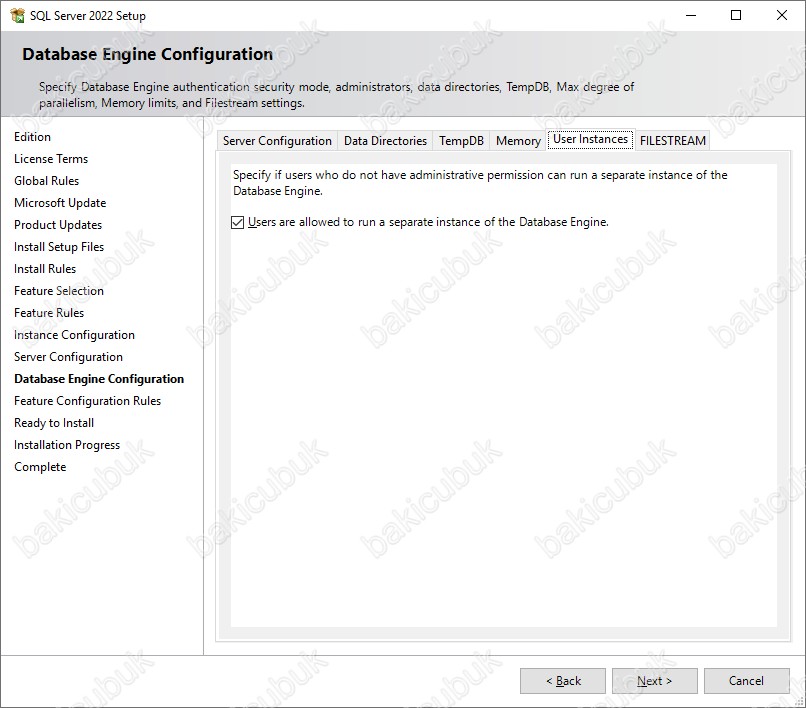Open the FILESTREAM tab
This screenshot has height=708, width=806.
pyautogui.click(x=672, y=141)
